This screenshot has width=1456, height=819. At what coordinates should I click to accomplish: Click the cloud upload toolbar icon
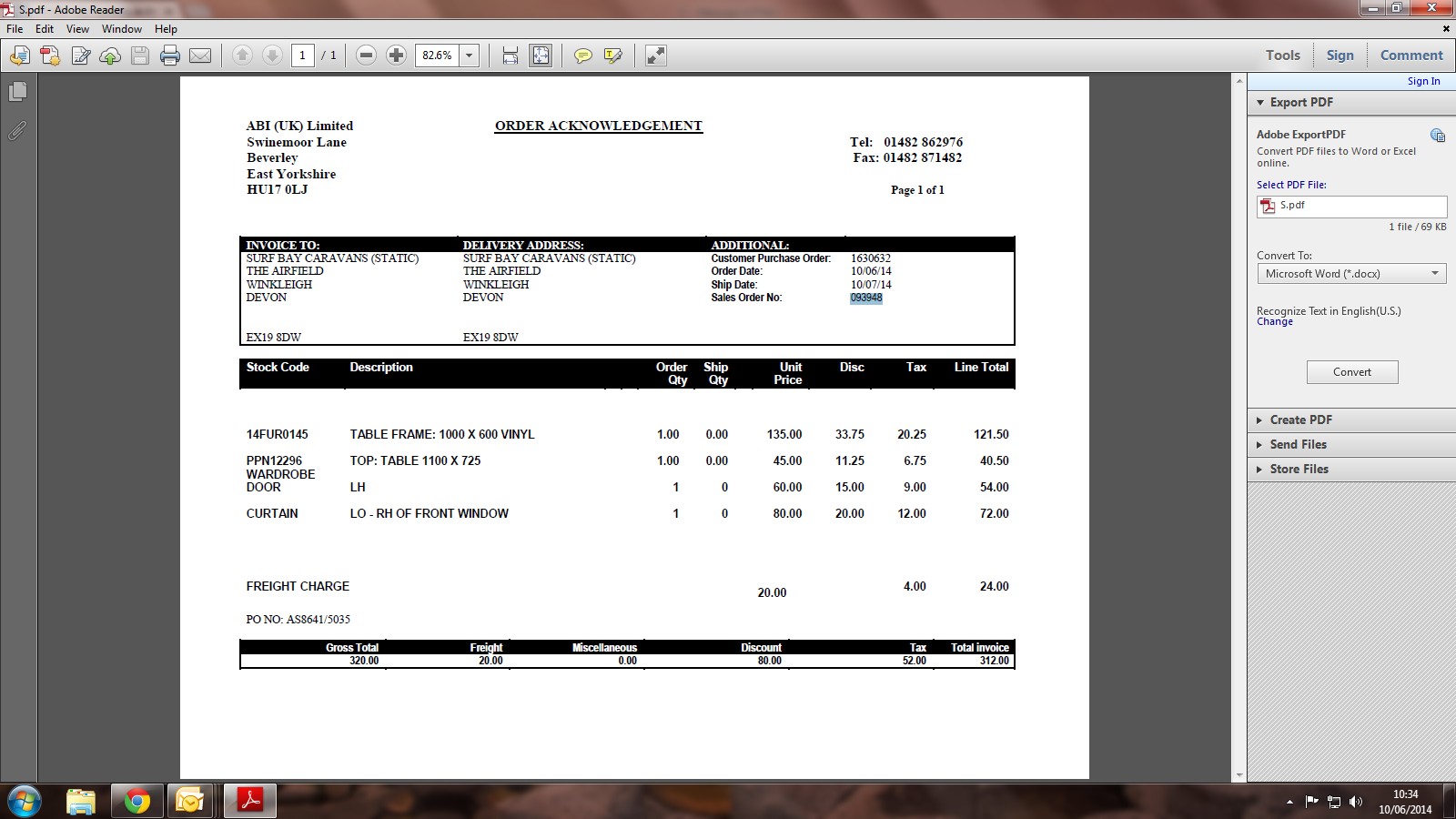point(110,56)
